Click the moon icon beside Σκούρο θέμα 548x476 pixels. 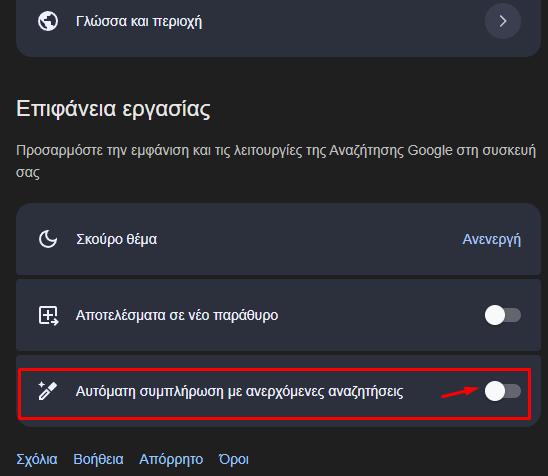pyautogui.click(x=48, y=239)
